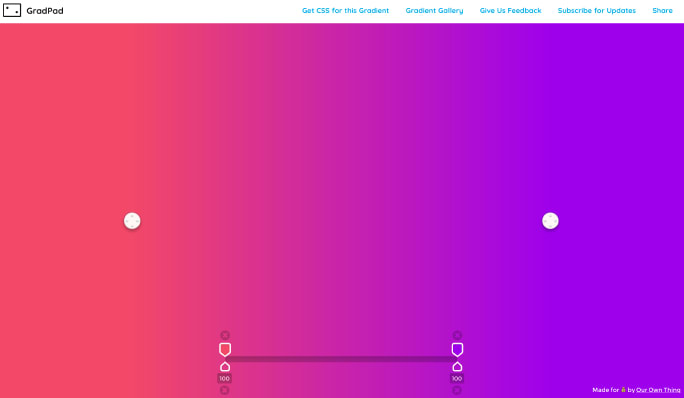Select the opacity marker under purple stop
The width and height of the screenshot is (684, 398).
click(457, 367)
